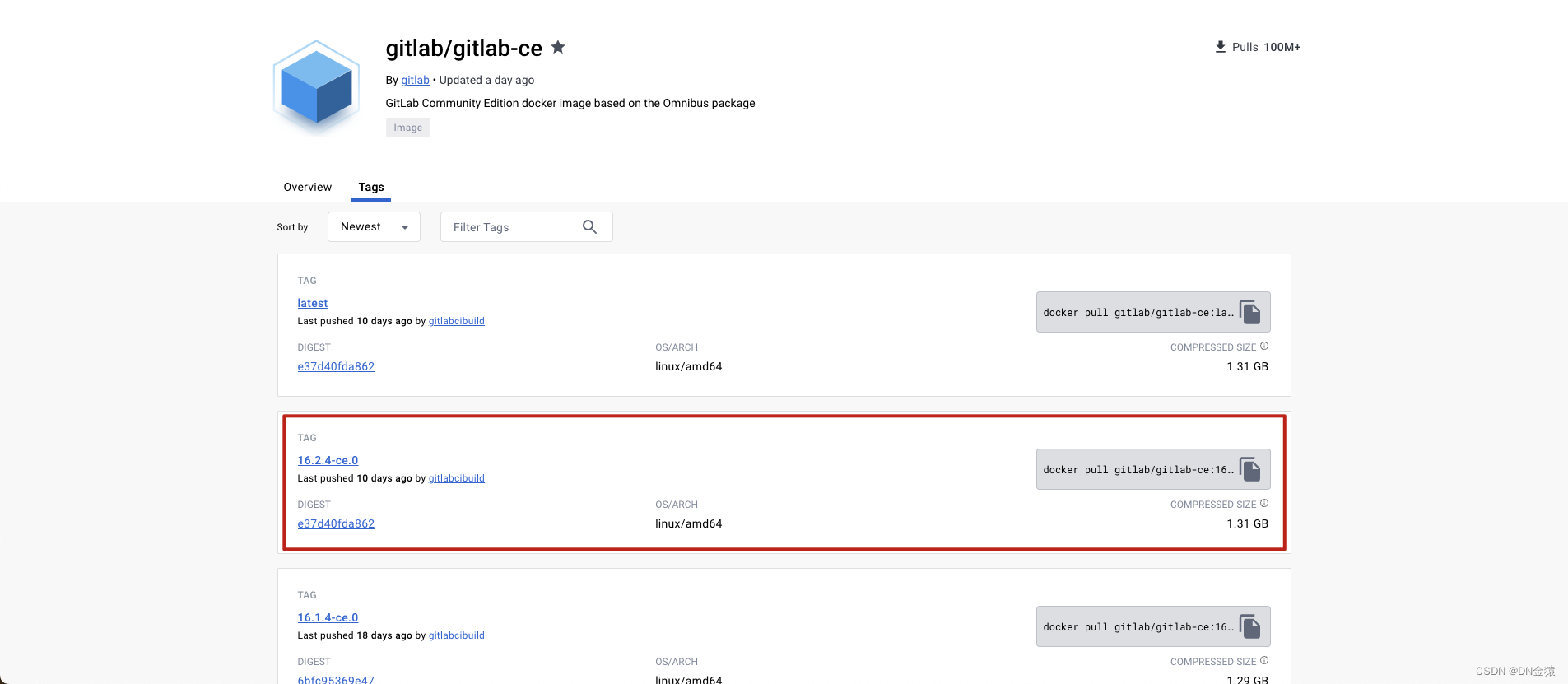Screen dimensions: 1568x684
Task: Copy the docker pull command for latest
Action: pos(1250,312)
